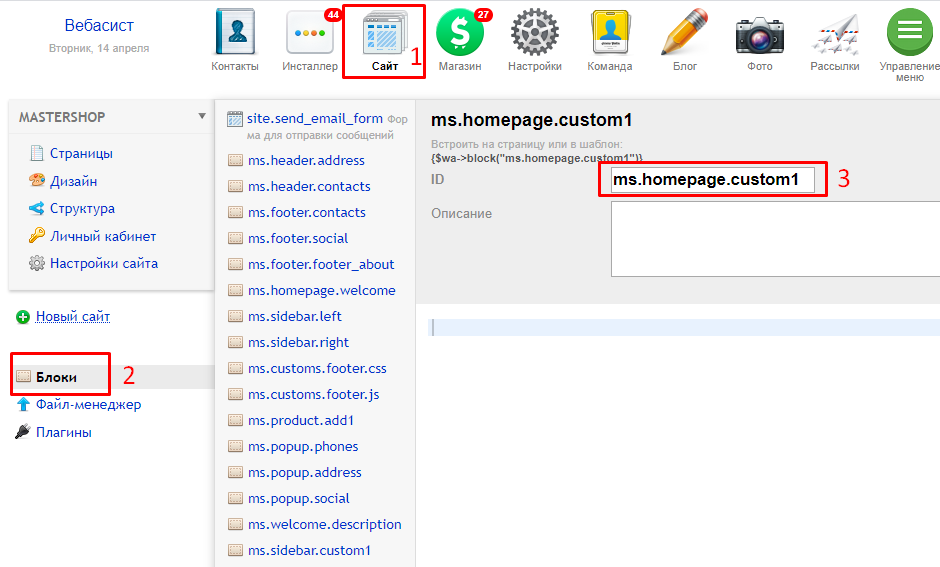Open the green Управление меню button
This screenshot has width=940, height=567.
(x=910, y=32)
